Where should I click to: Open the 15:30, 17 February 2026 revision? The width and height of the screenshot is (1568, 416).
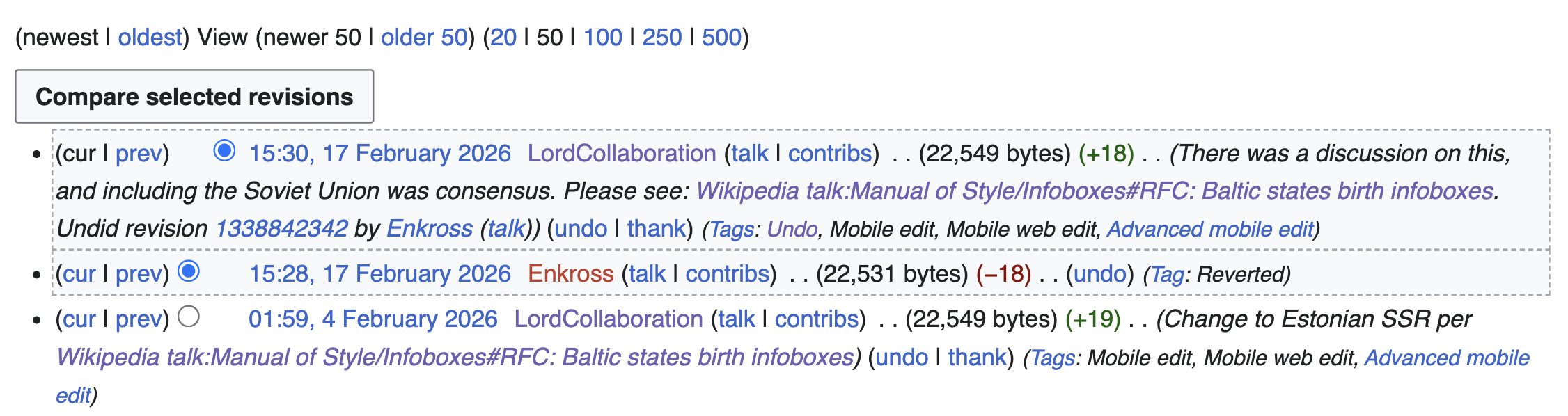[379, 153]
